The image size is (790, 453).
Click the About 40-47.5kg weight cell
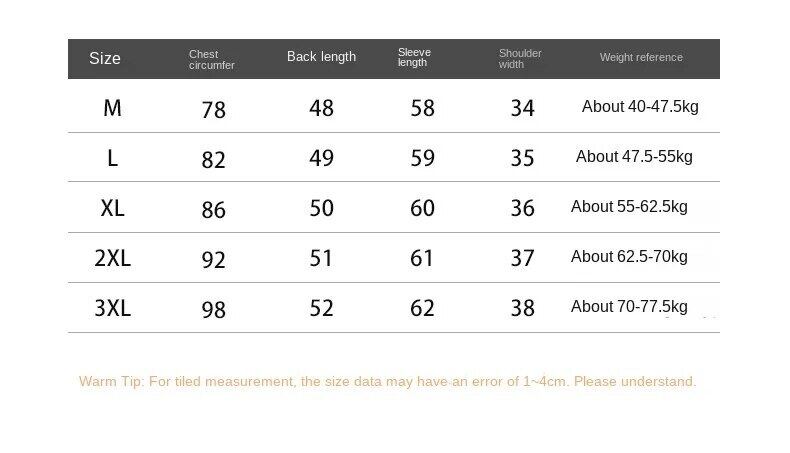coord(640,107)
